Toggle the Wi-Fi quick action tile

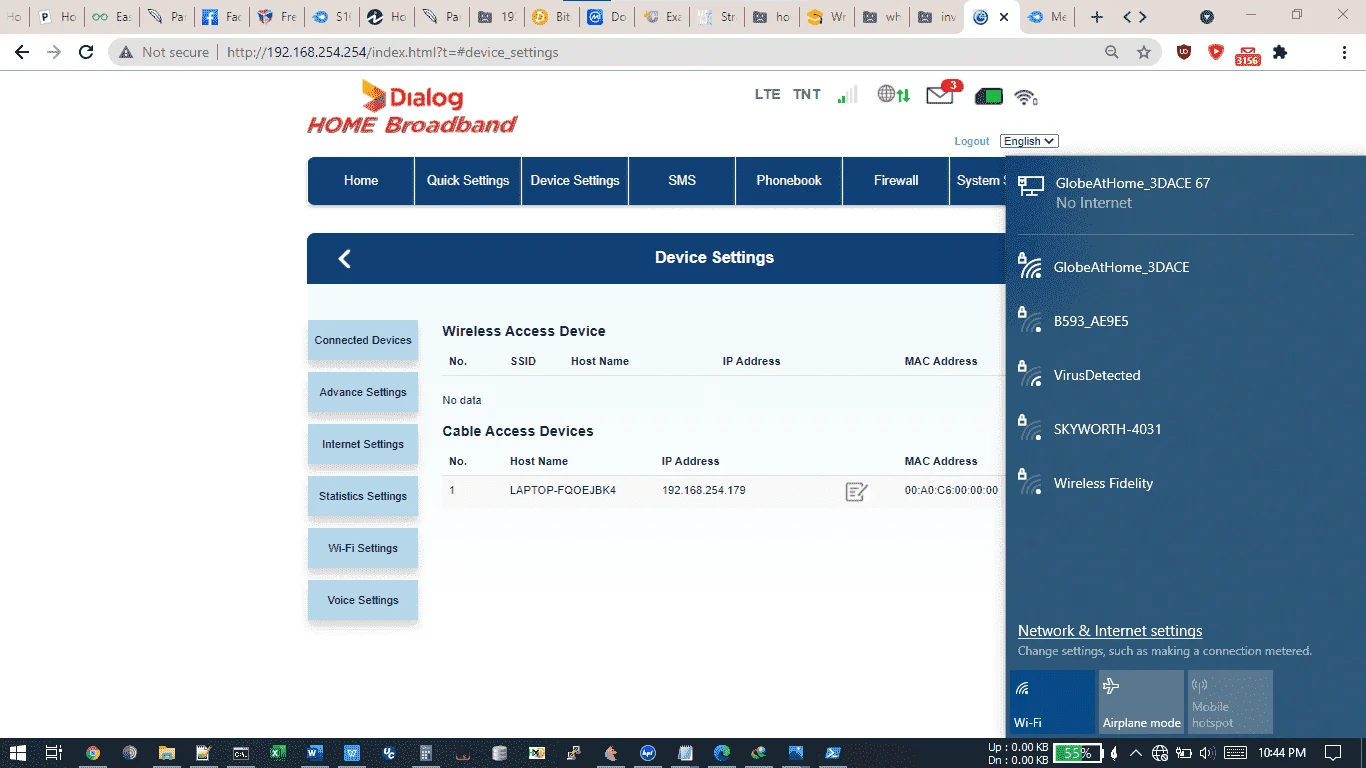click(x=1053, y=702)
